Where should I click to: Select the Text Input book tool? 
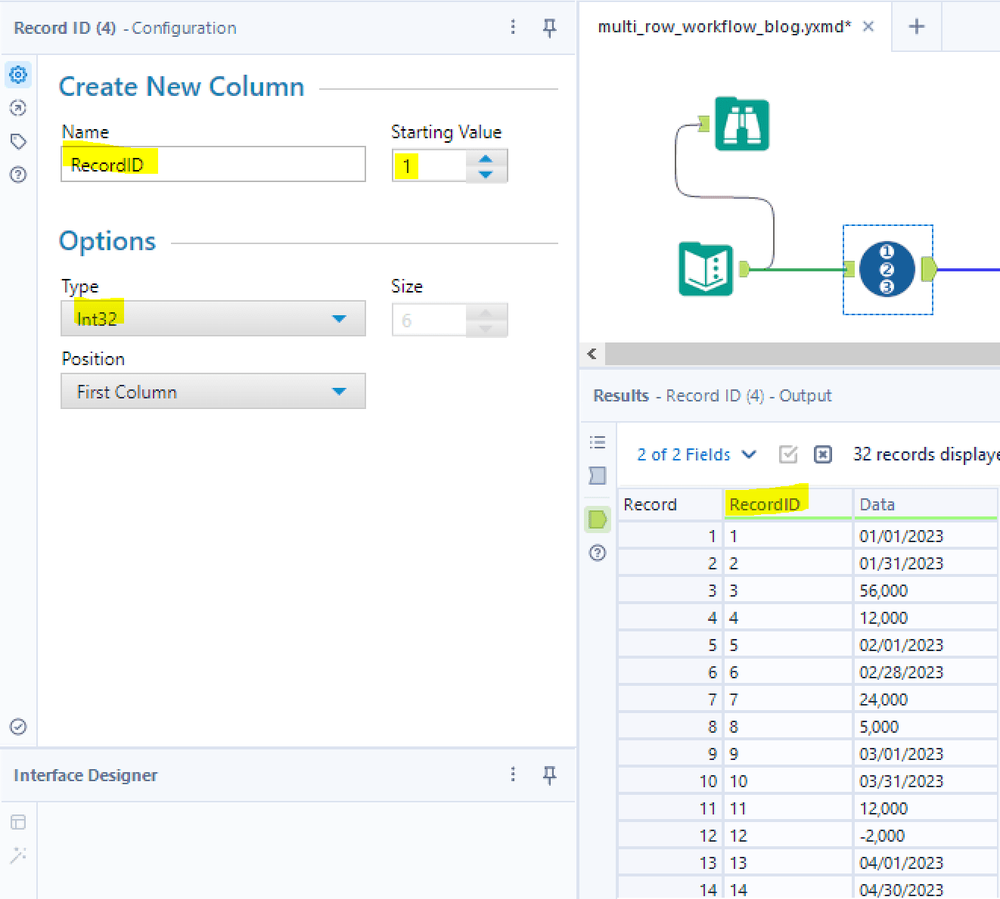point(706,269)
